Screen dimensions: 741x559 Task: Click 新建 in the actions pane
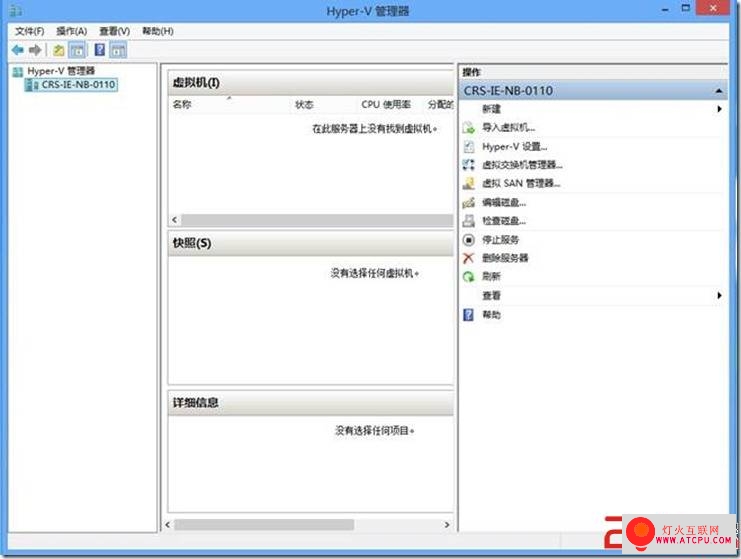pyautogui.click(x=491, y=109)
